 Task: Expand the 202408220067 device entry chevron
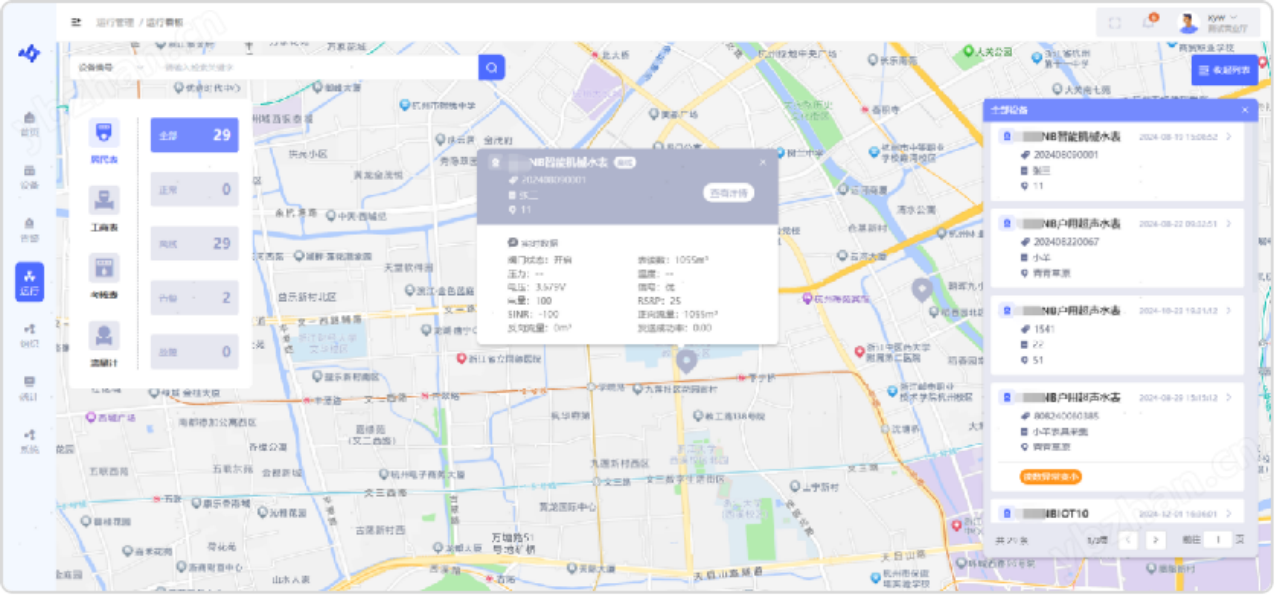1228,224
